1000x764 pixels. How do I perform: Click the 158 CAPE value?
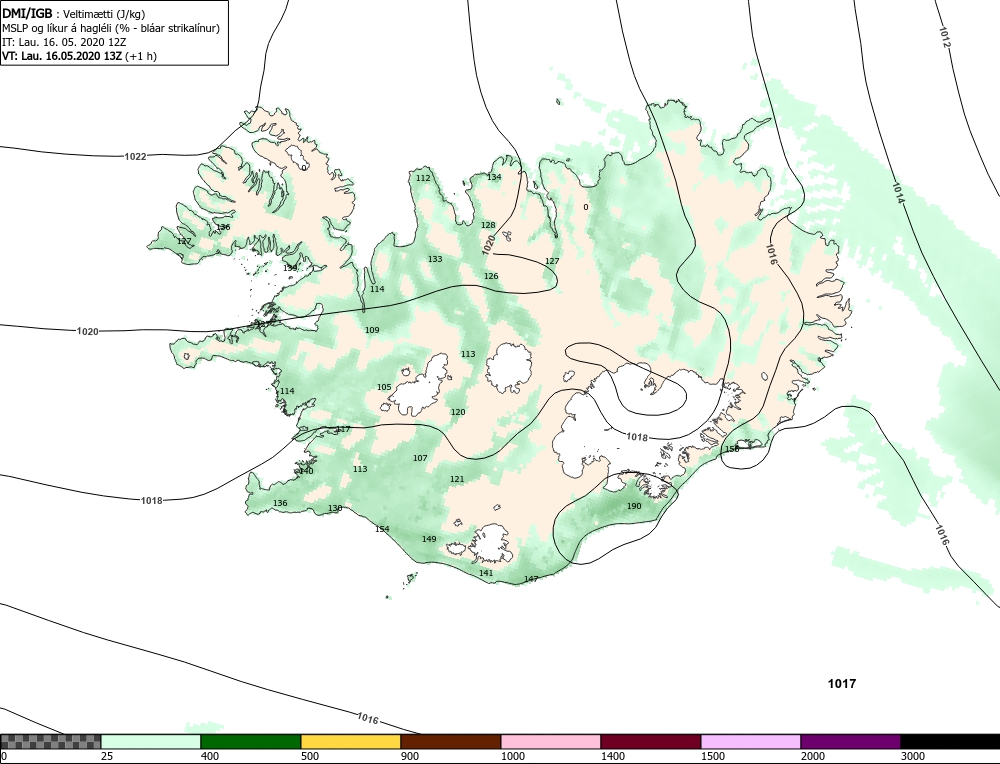tap(732, 449)
